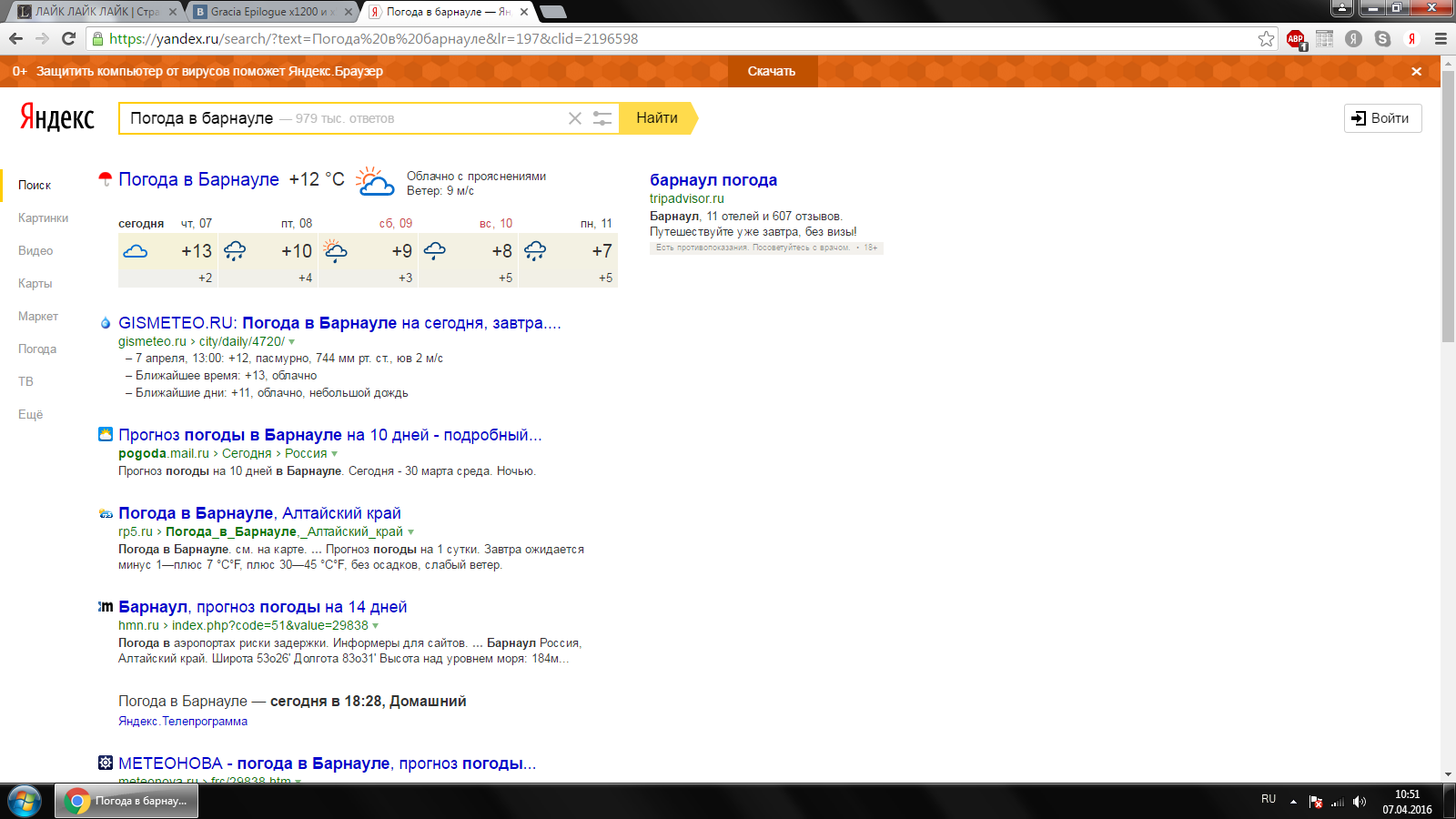
Task: Click the Skype extension icon
Action: click(1383, 38)
